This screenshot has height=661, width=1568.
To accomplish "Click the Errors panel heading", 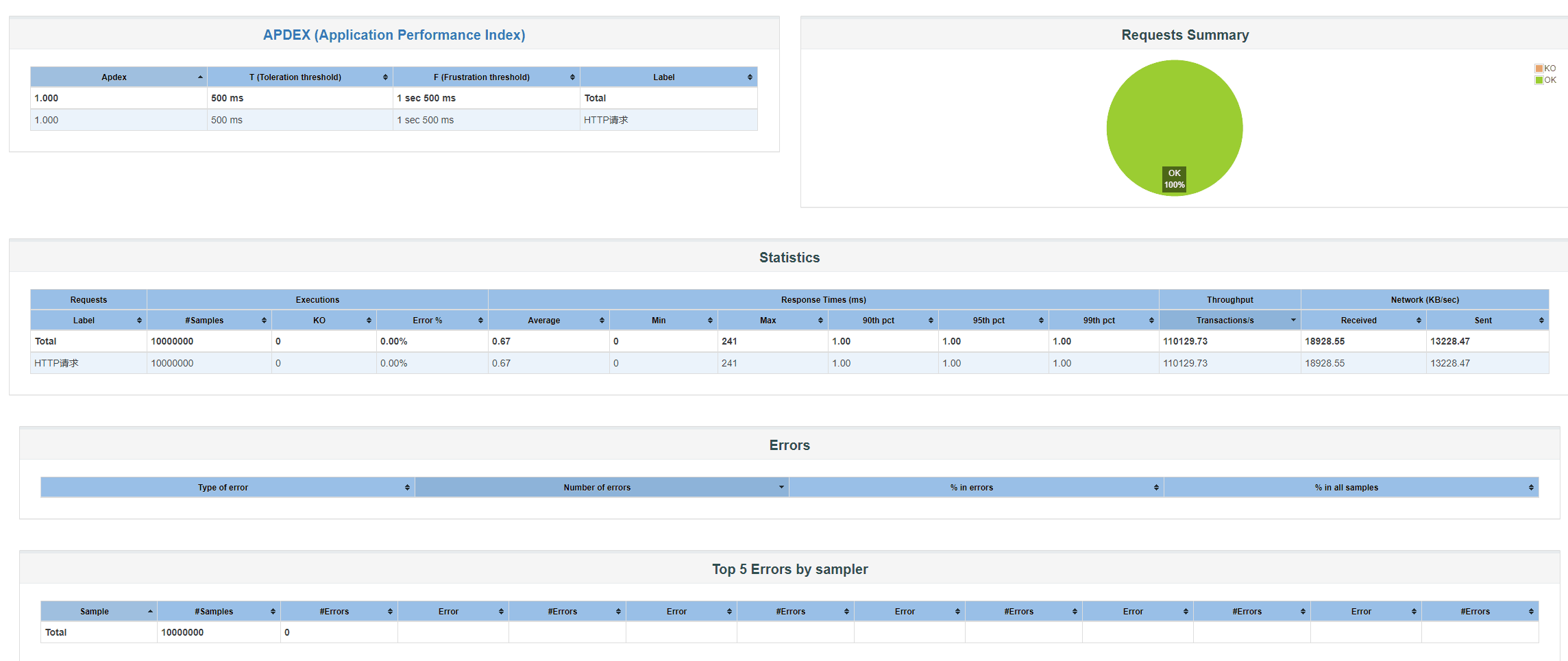I will [x=789, y=445].
